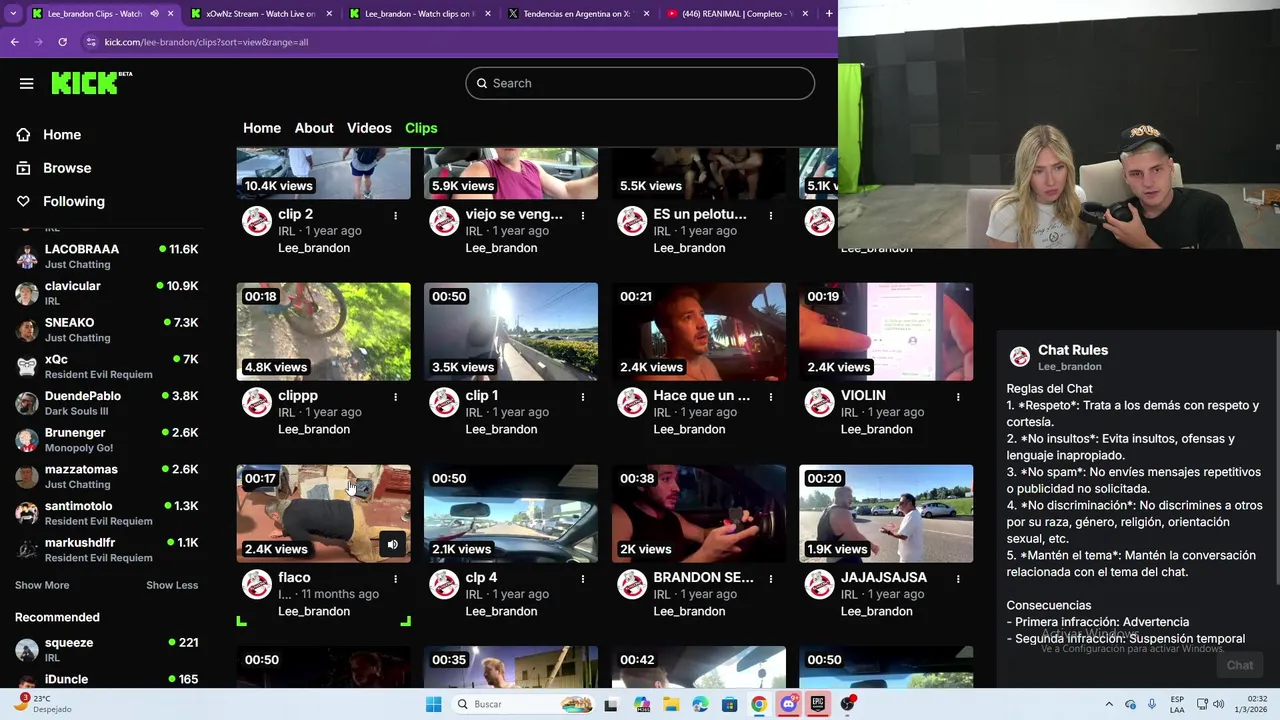1280x720 pixels.
Task: Switch to Tendencias en Argentina X tab
Action: pos(578,14)
